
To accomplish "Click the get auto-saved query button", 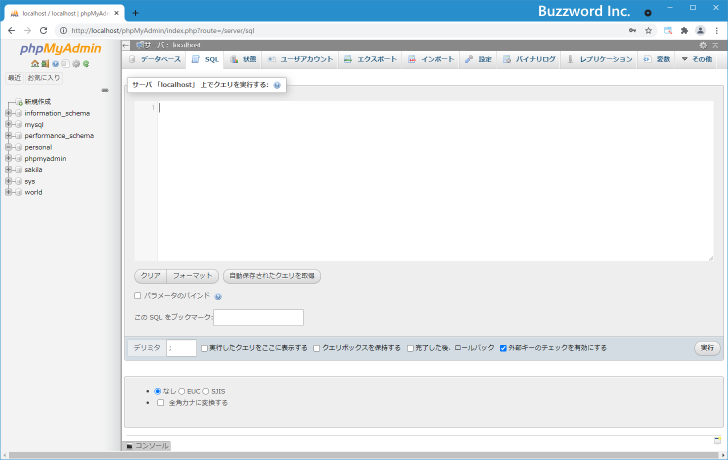I will (272, 276).
